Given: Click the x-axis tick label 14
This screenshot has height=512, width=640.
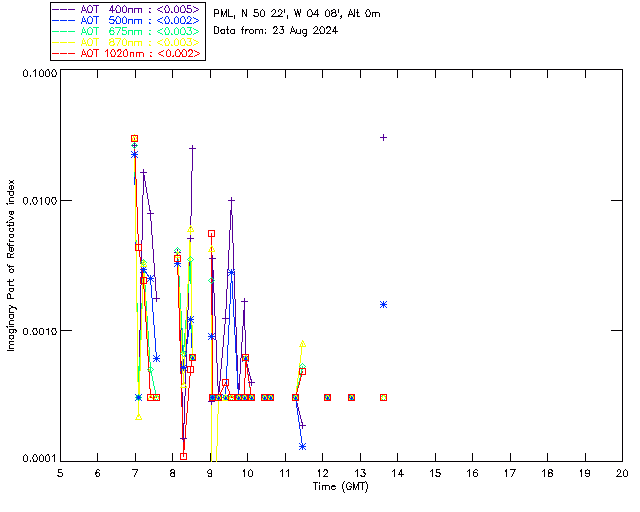Looking at the screenshot, I should tap(398, 473).
